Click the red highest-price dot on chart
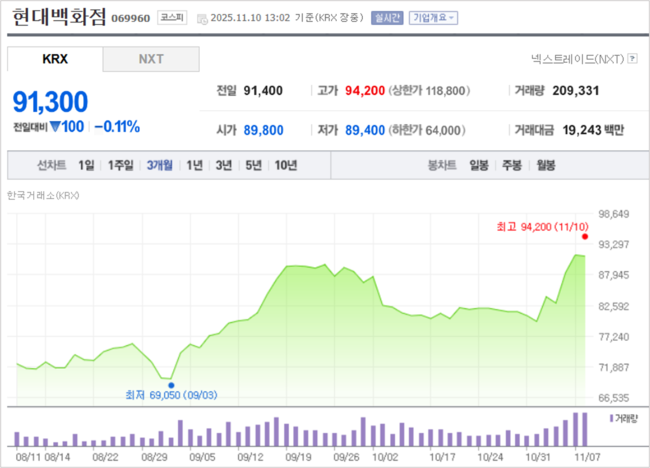Viewport: 650px width, 468px height. 584,238
